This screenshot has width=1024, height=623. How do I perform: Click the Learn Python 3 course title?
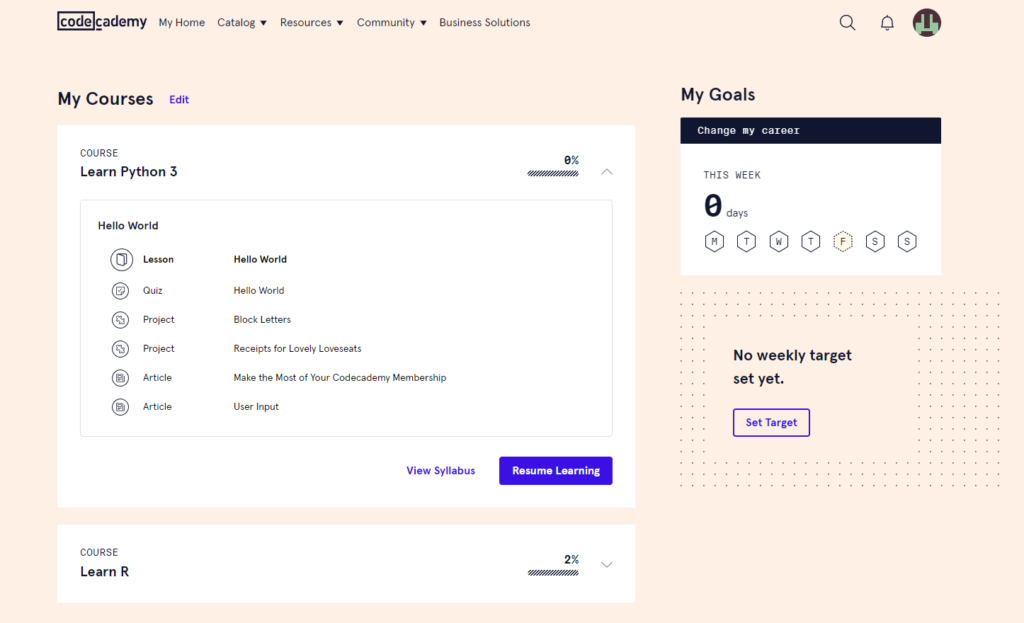click(x=129, y=172)
